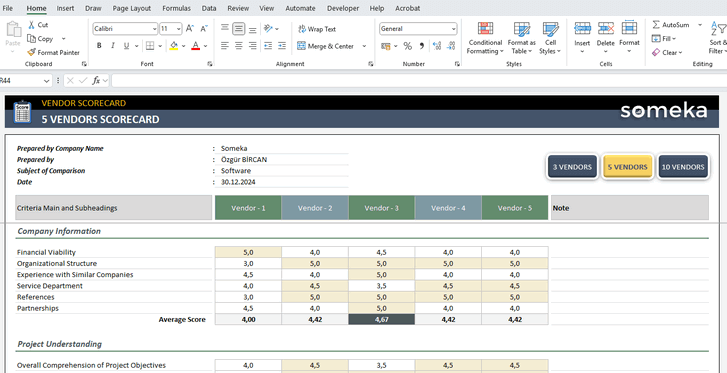Click AutoSum sigma icon

[656, 25]
